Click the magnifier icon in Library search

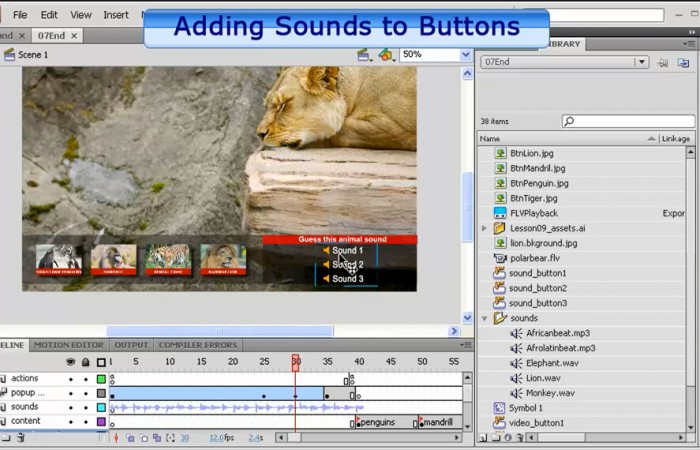[x=569, y=121]
